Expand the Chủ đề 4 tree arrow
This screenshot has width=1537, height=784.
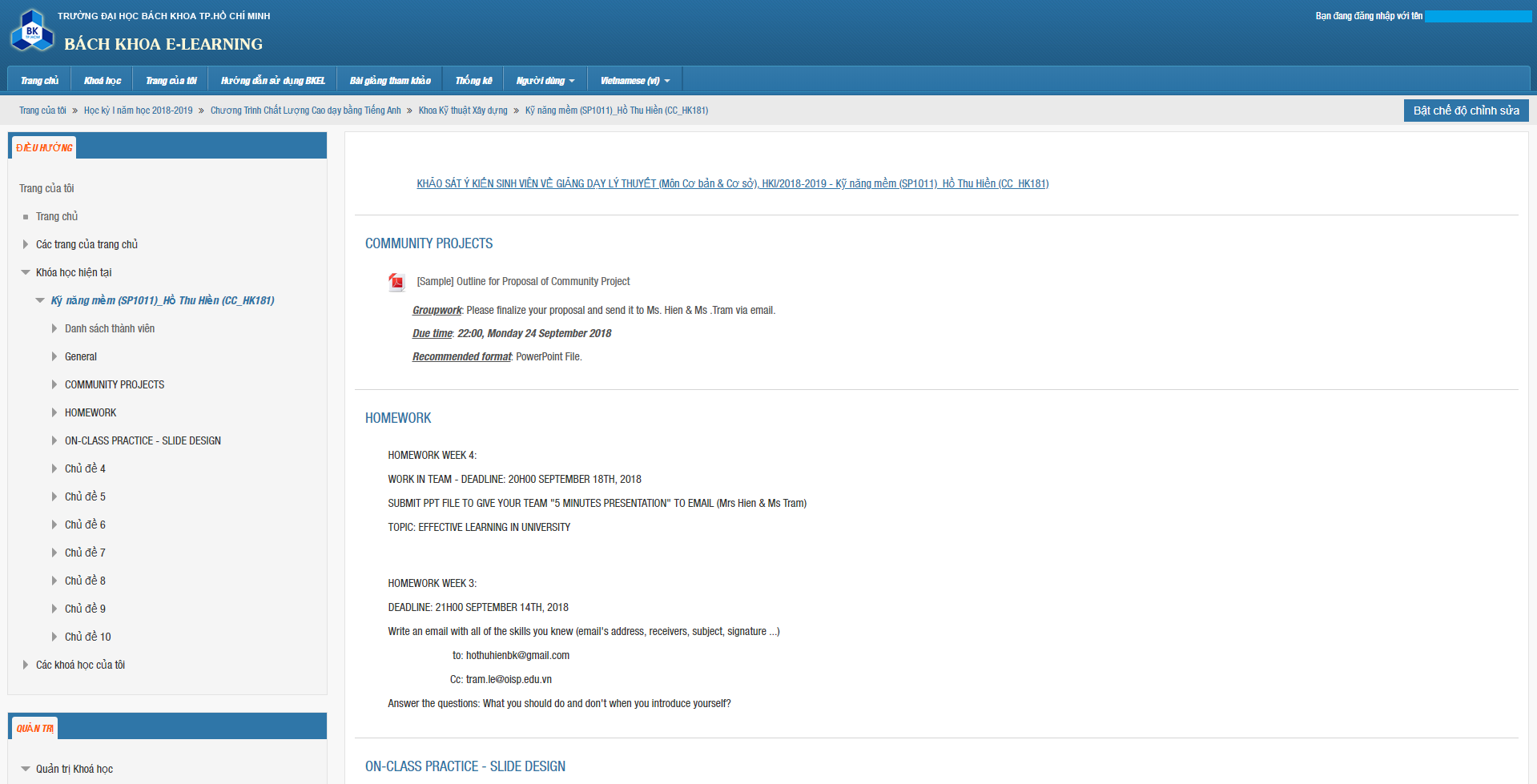tap(54, 468)
